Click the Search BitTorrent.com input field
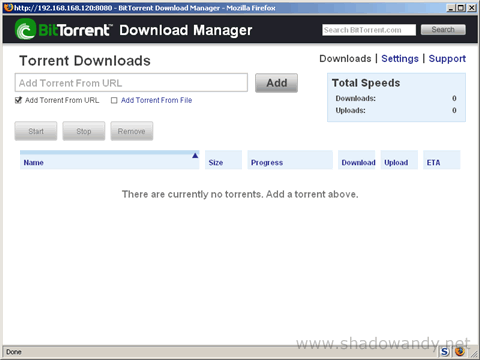Screen dimensions: 480x360 click(369, 30)
